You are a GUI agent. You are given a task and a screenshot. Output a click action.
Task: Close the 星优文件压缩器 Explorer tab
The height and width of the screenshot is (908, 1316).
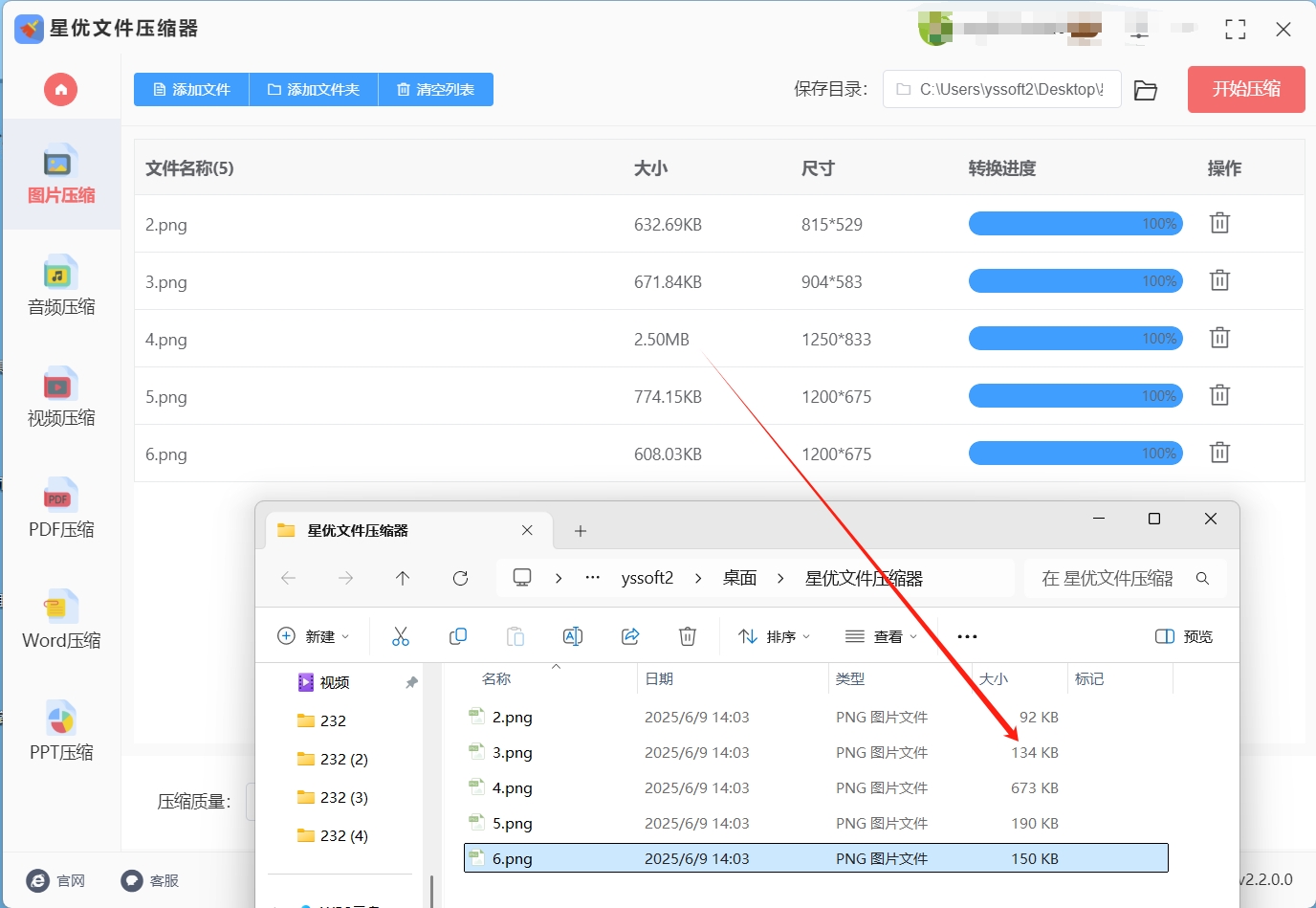click(x=527, y=530)
